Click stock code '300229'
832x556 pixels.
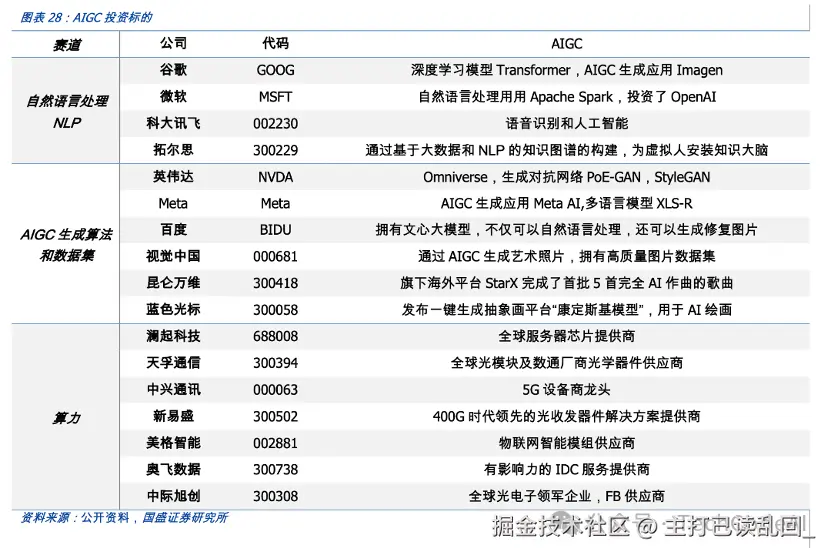click(x=275, y=150)
